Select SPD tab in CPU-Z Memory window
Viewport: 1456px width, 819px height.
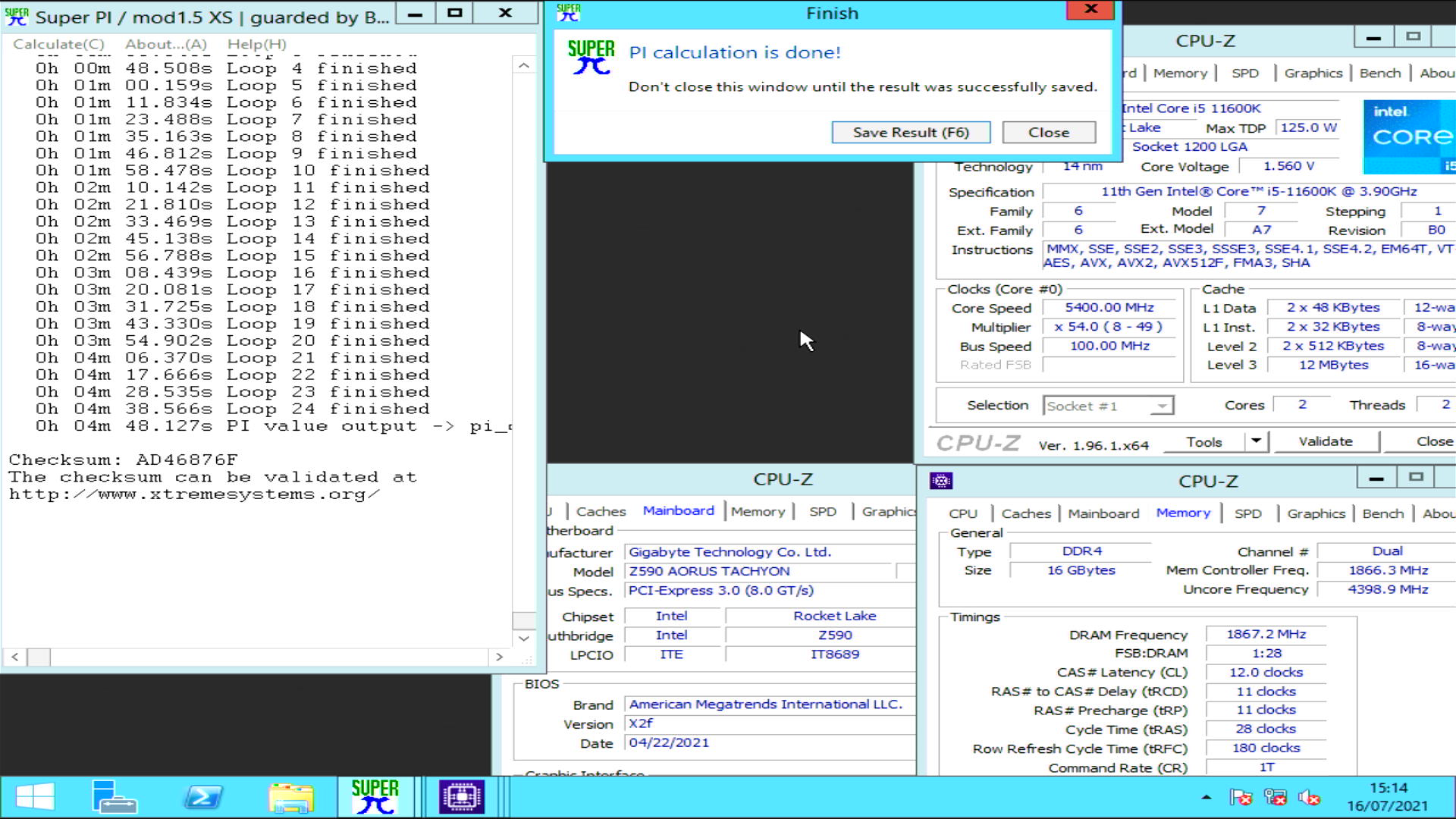click(1248, 513)
